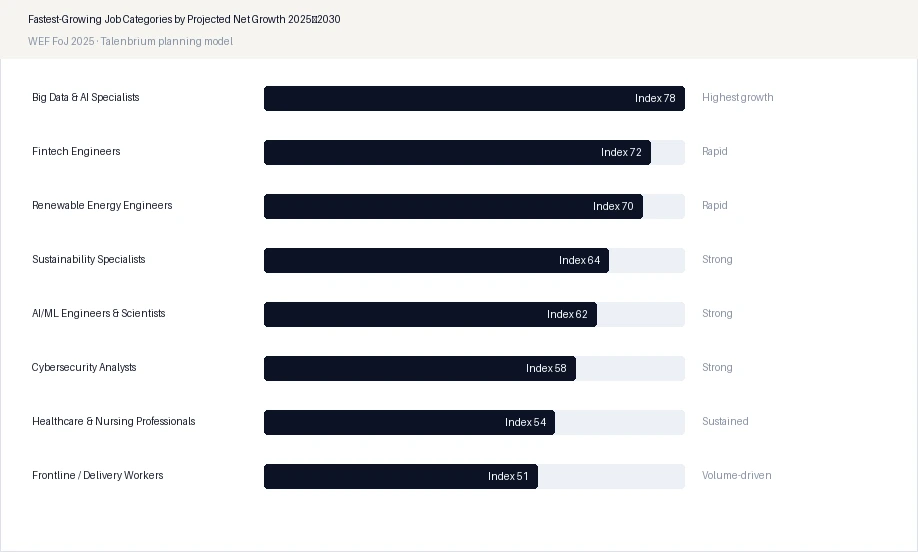Click 'Strong' beside AI/ML Engineers & Scientists
Image resolution: width=918 pixels, height=552 pixels.
717,313
